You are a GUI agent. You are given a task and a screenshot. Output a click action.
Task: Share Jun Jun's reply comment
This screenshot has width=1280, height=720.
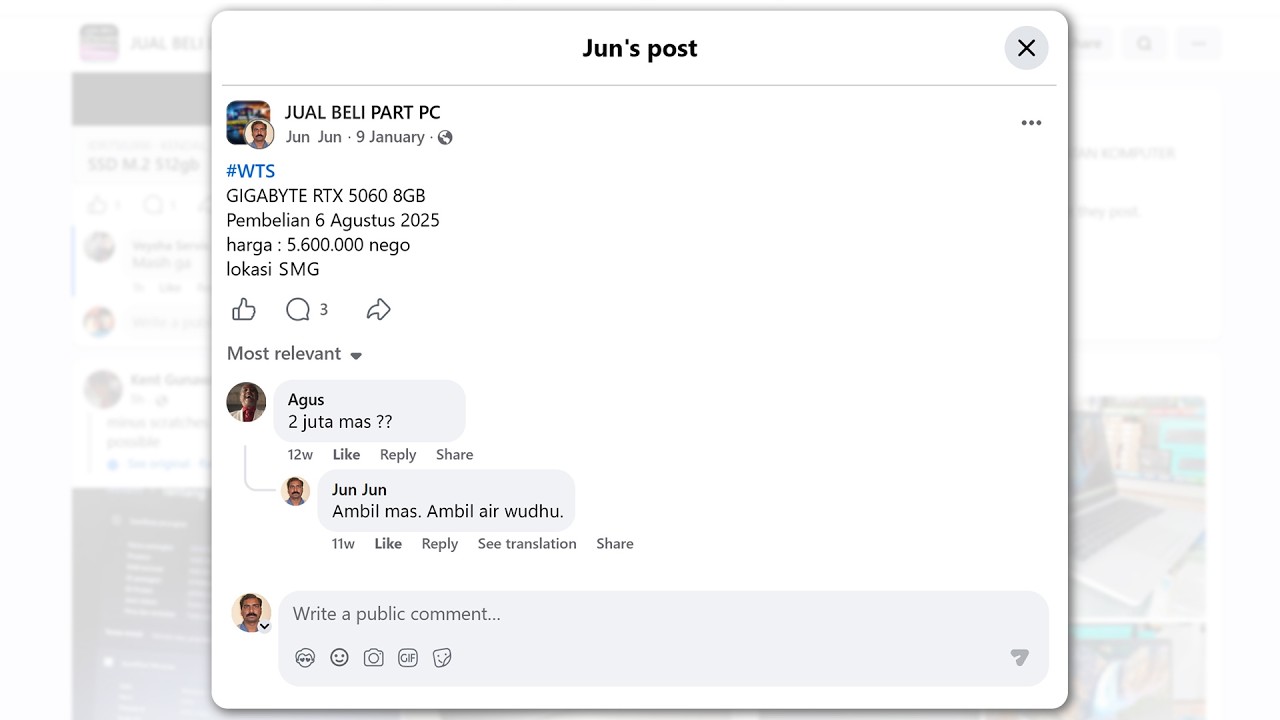[x=614, y=544]
